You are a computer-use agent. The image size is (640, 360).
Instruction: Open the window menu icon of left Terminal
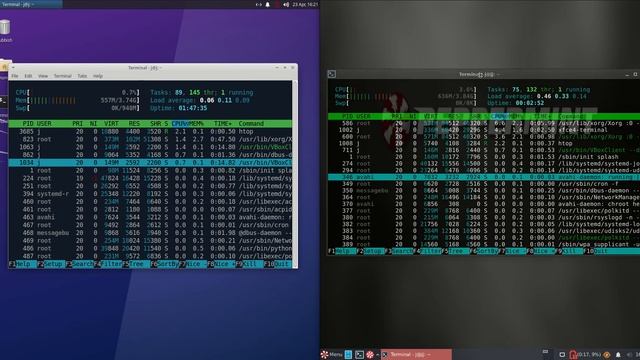coord(13,68)
